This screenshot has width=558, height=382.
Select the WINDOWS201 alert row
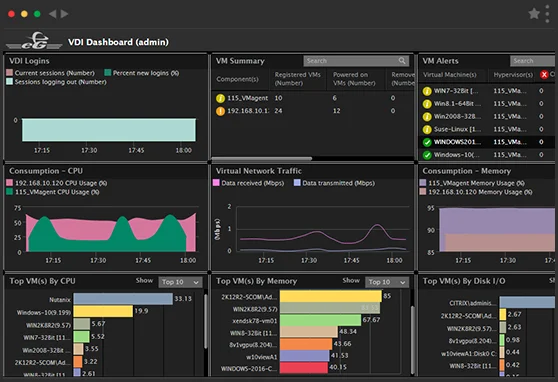point(487,142)
